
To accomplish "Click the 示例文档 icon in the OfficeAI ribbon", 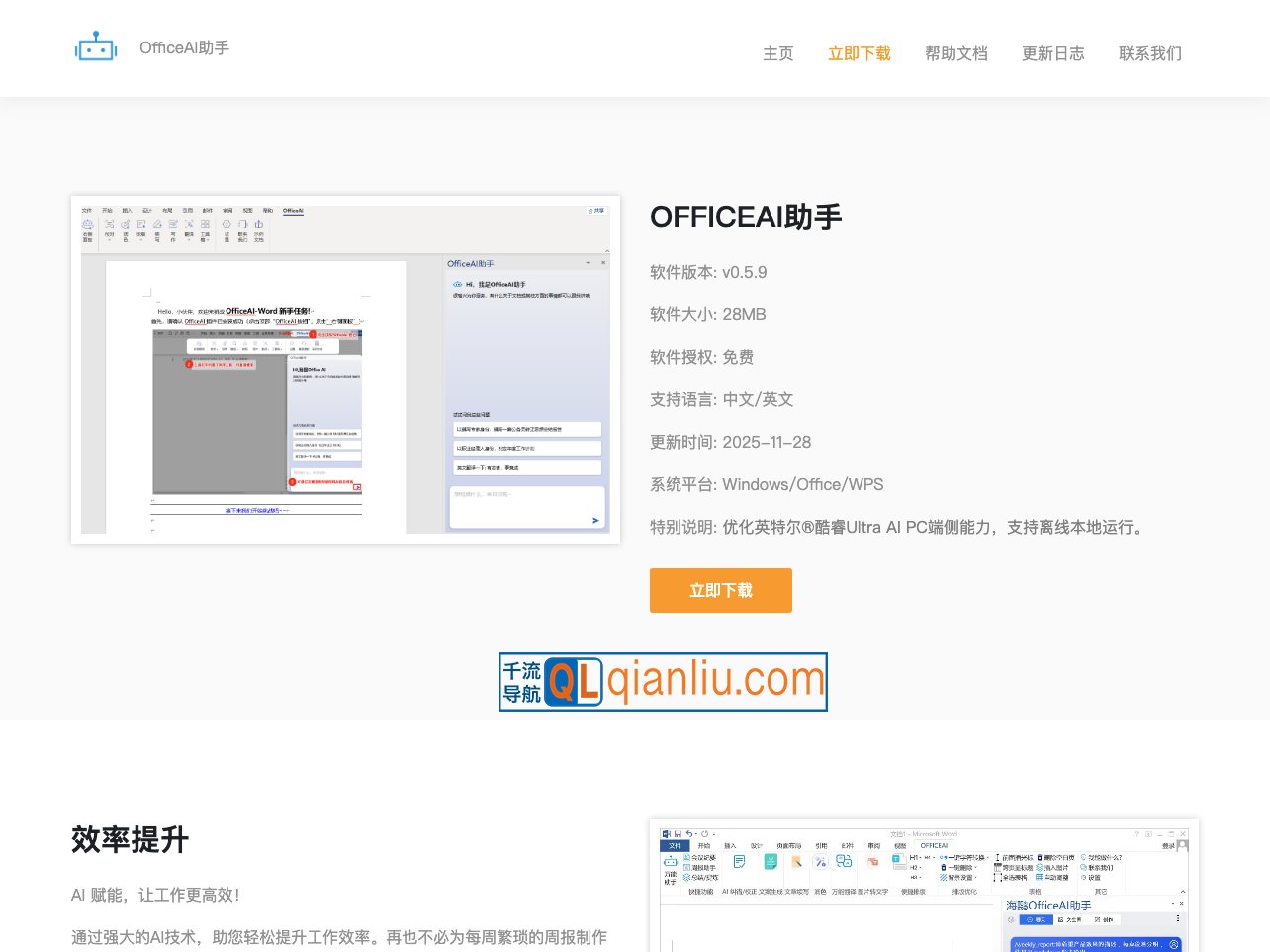I will [259, 227].
